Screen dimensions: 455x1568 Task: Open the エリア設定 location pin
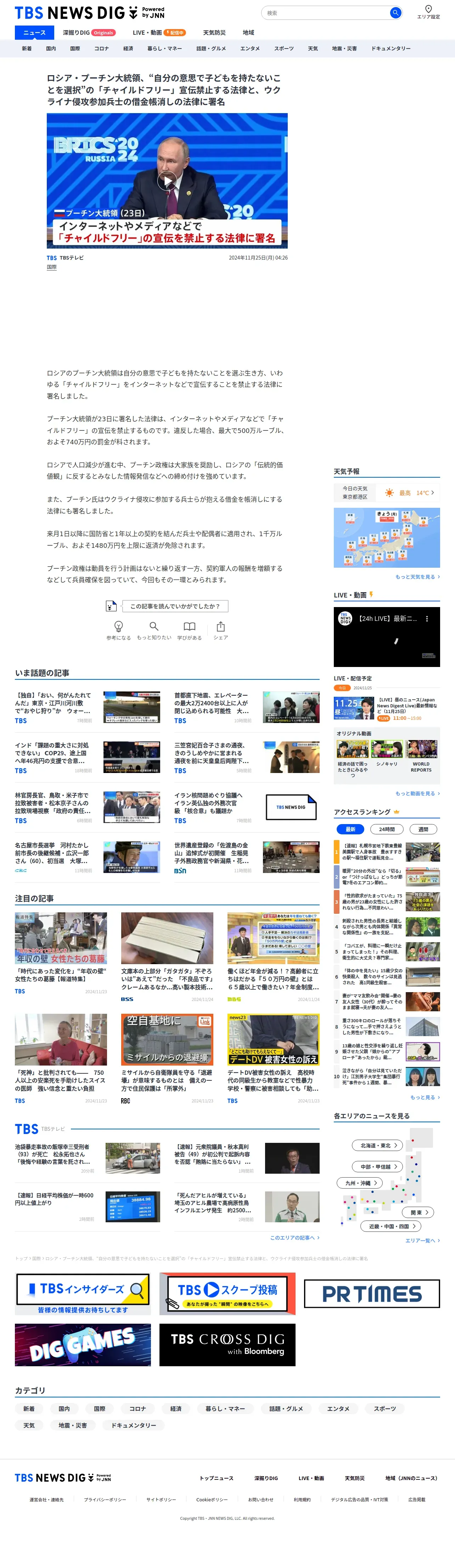428,12
